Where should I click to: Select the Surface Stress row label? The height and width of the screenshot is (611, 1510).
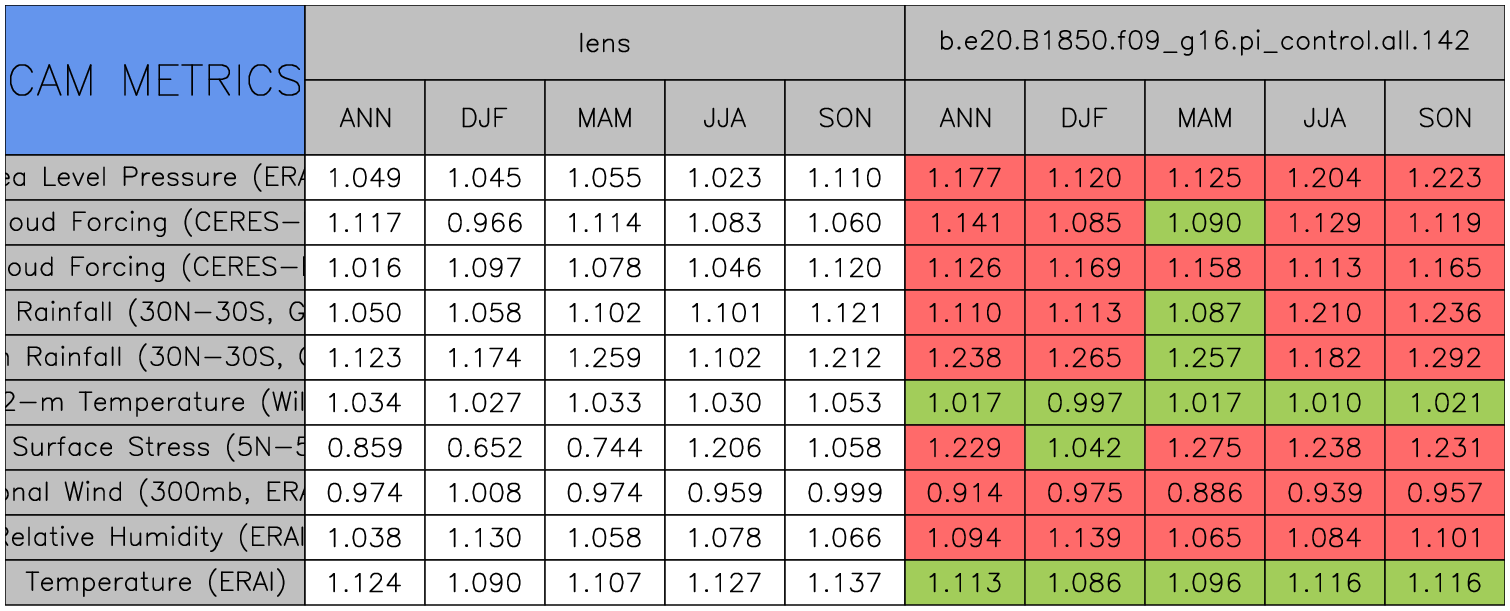[x=155, y=447]
